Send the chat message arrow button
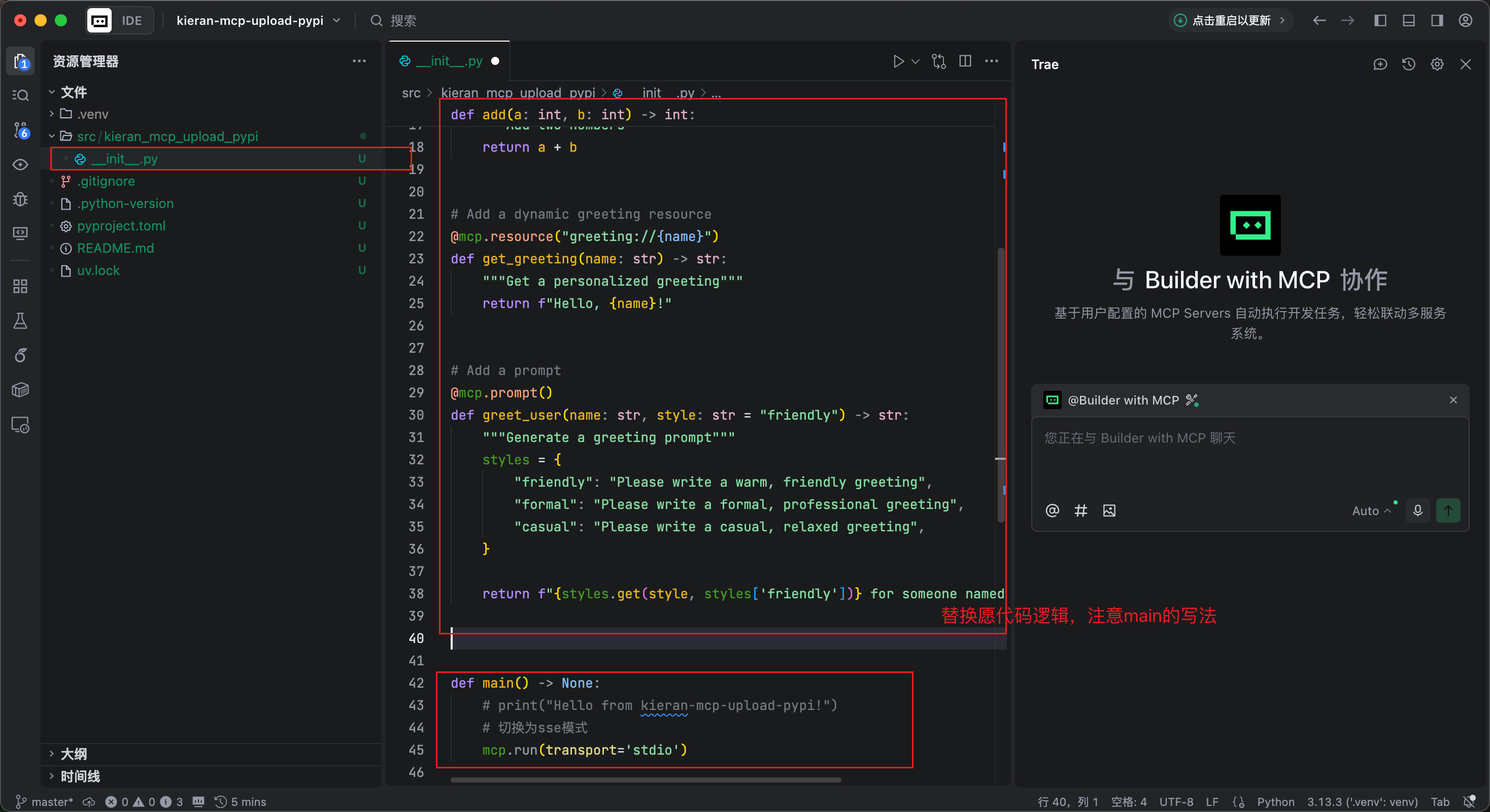Image resolution: width=1490 pixels, height=812 pixels. point(1448,511)
